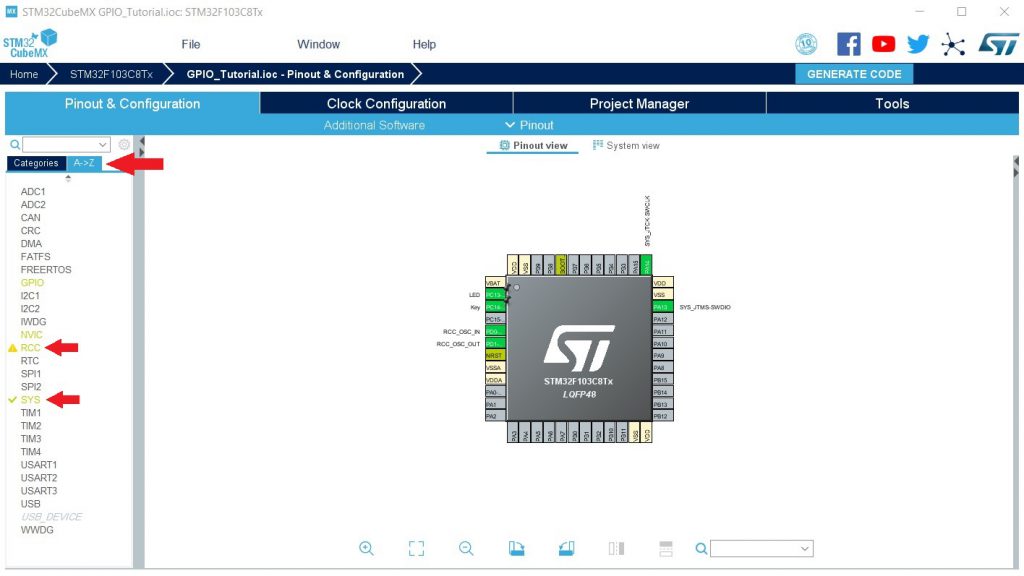Click the ST logo in the top right
Image resolution: width=1024 pixels, height=576 pixels.
coord(999,43)
